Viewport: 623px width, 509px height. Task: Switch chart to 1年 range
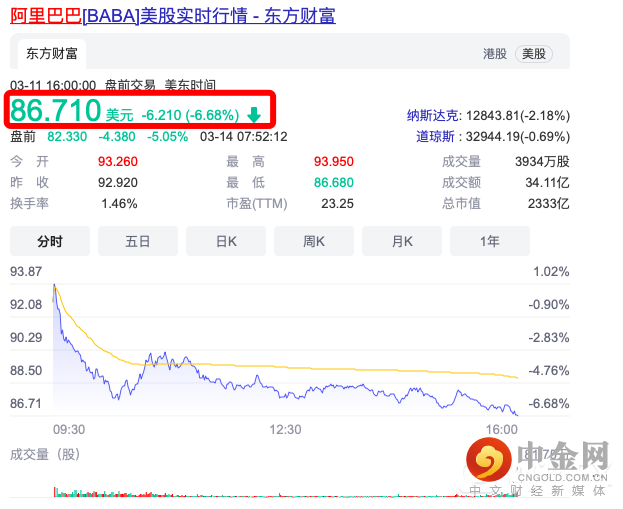(490, 241)
